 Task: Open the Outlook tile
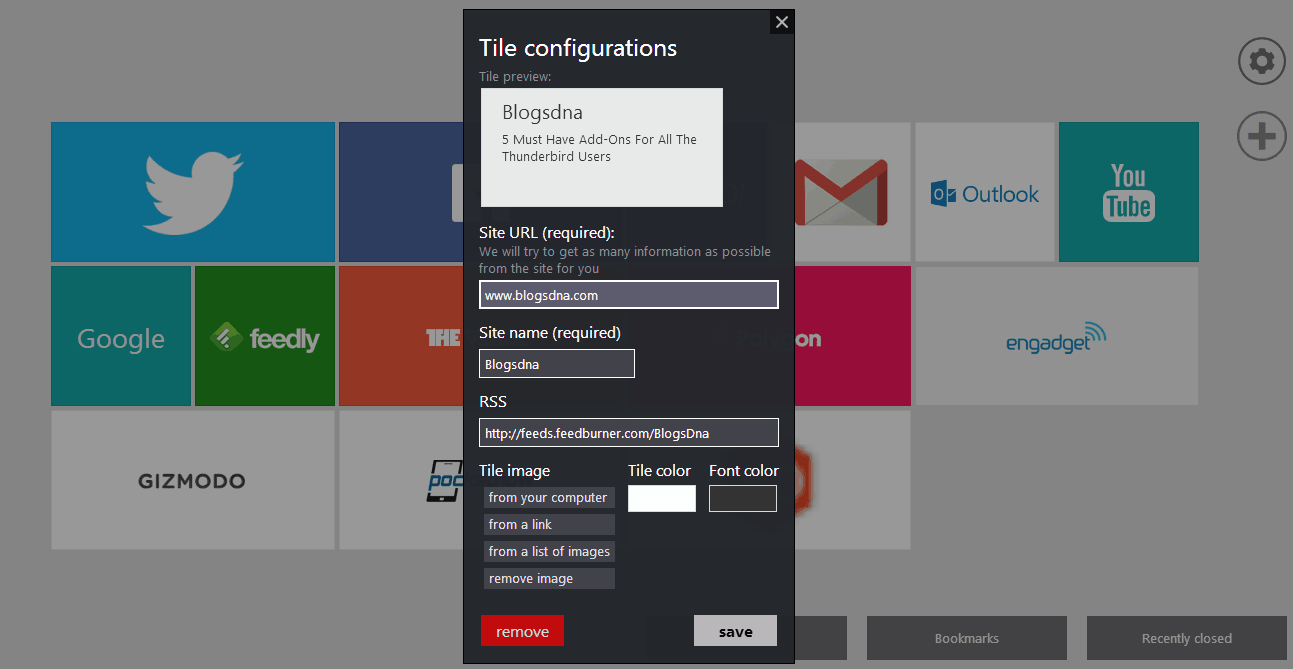[984, 192]
